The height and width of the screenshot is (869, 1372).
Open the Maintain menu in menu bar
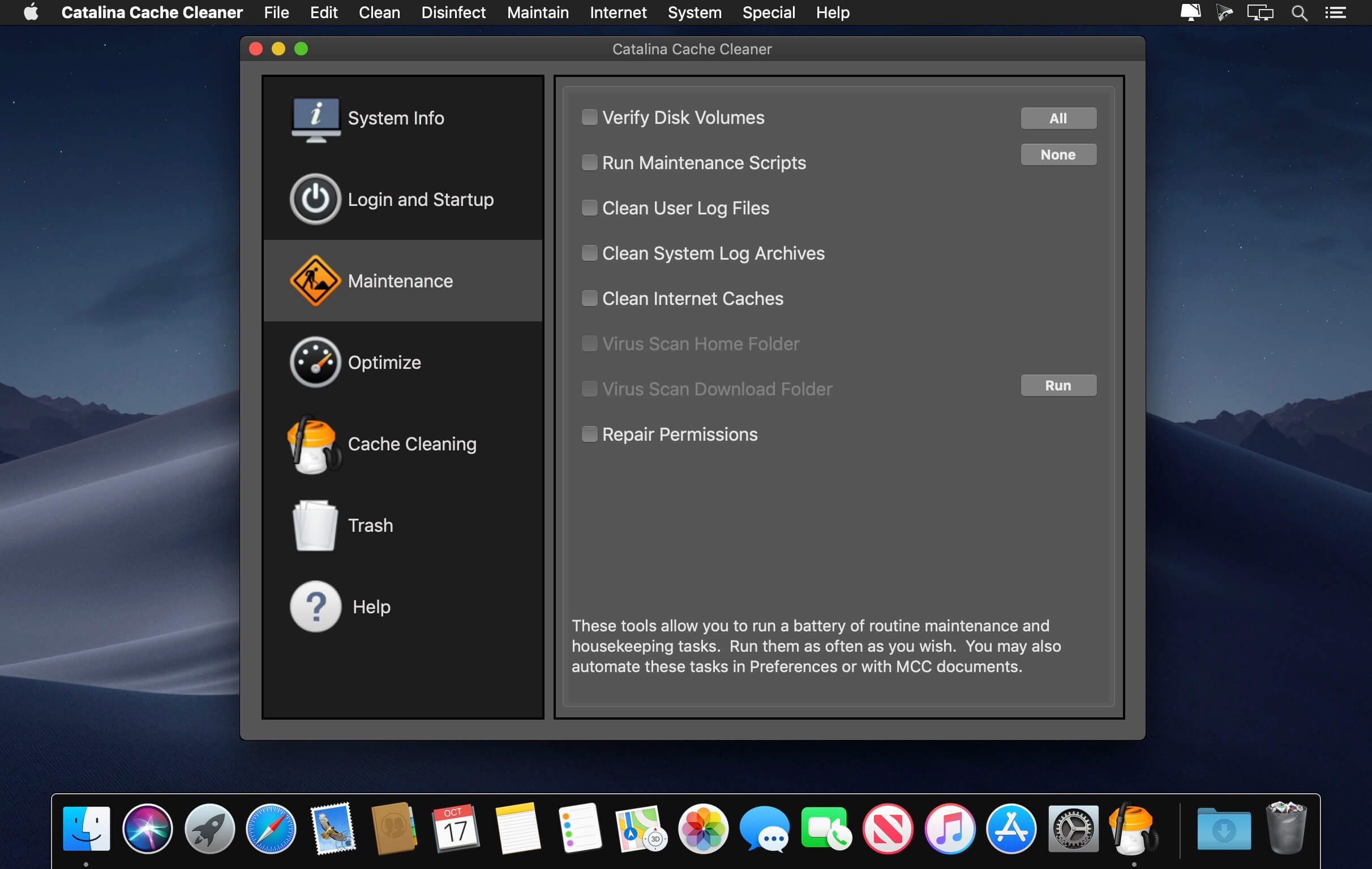tap(537, 12)
